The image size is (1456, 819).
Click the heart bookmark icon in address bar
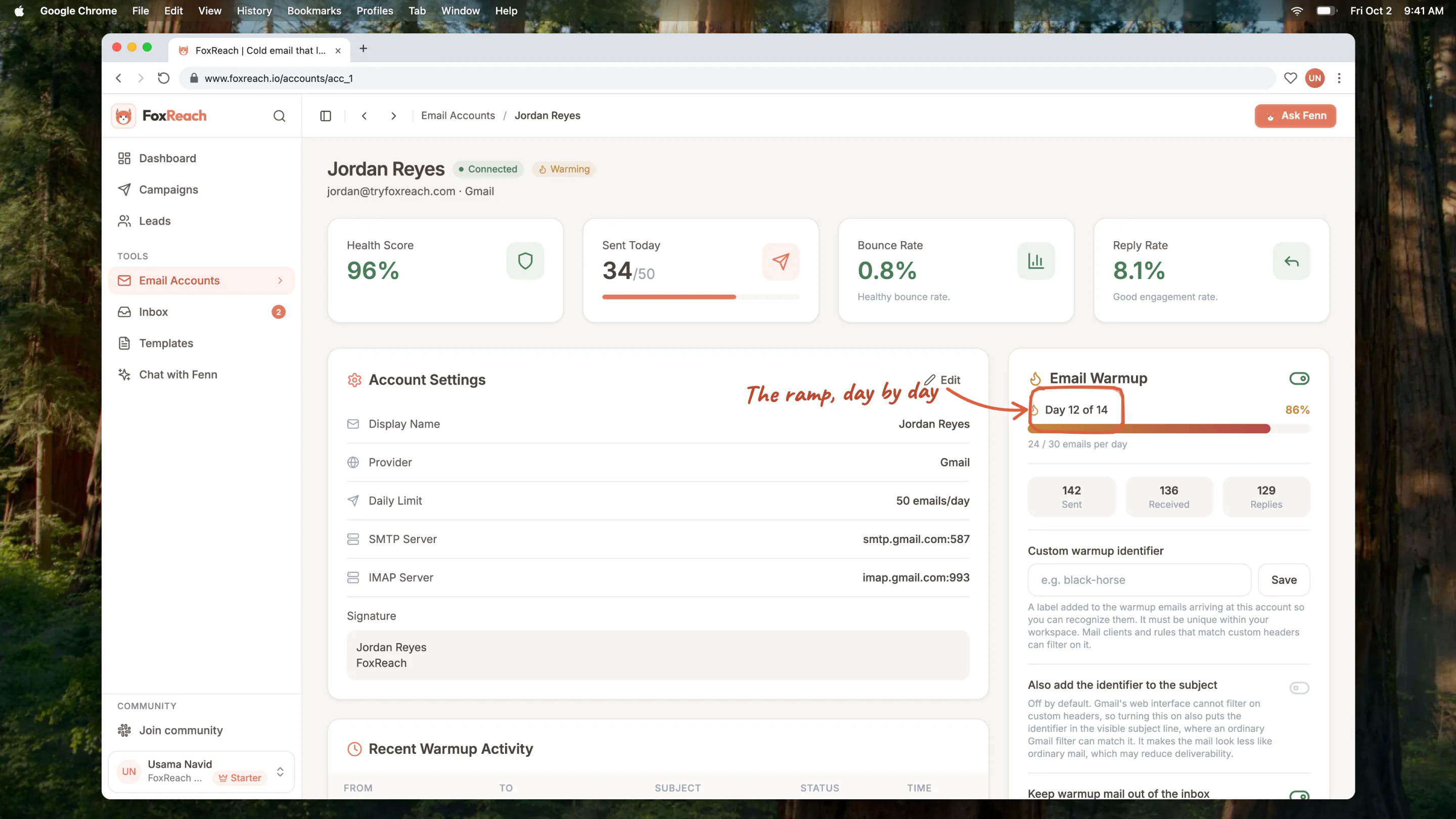[1290, 78]
